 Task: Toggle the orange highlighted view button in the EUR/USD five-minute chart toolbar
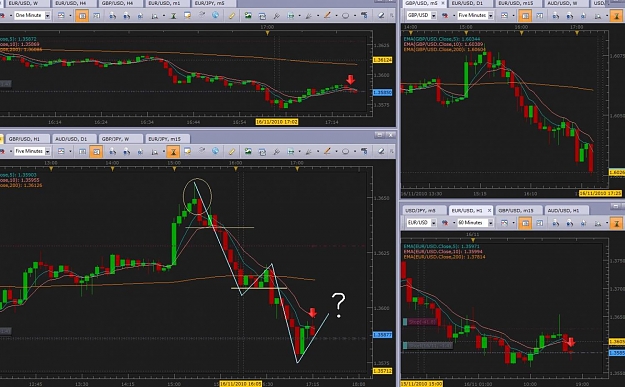(96, 151)
